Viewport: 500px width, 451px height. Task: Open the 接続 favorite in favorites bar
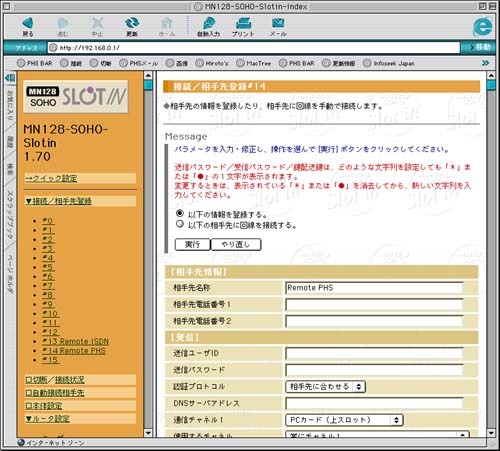click(71, 63)
